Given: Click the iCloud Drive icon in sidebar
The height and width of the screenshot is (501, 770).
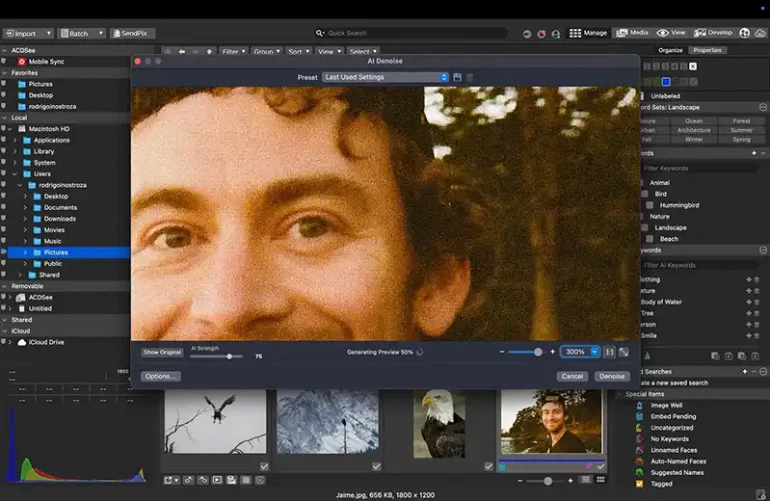Looking at the screenshot, I should click(20, 342).
